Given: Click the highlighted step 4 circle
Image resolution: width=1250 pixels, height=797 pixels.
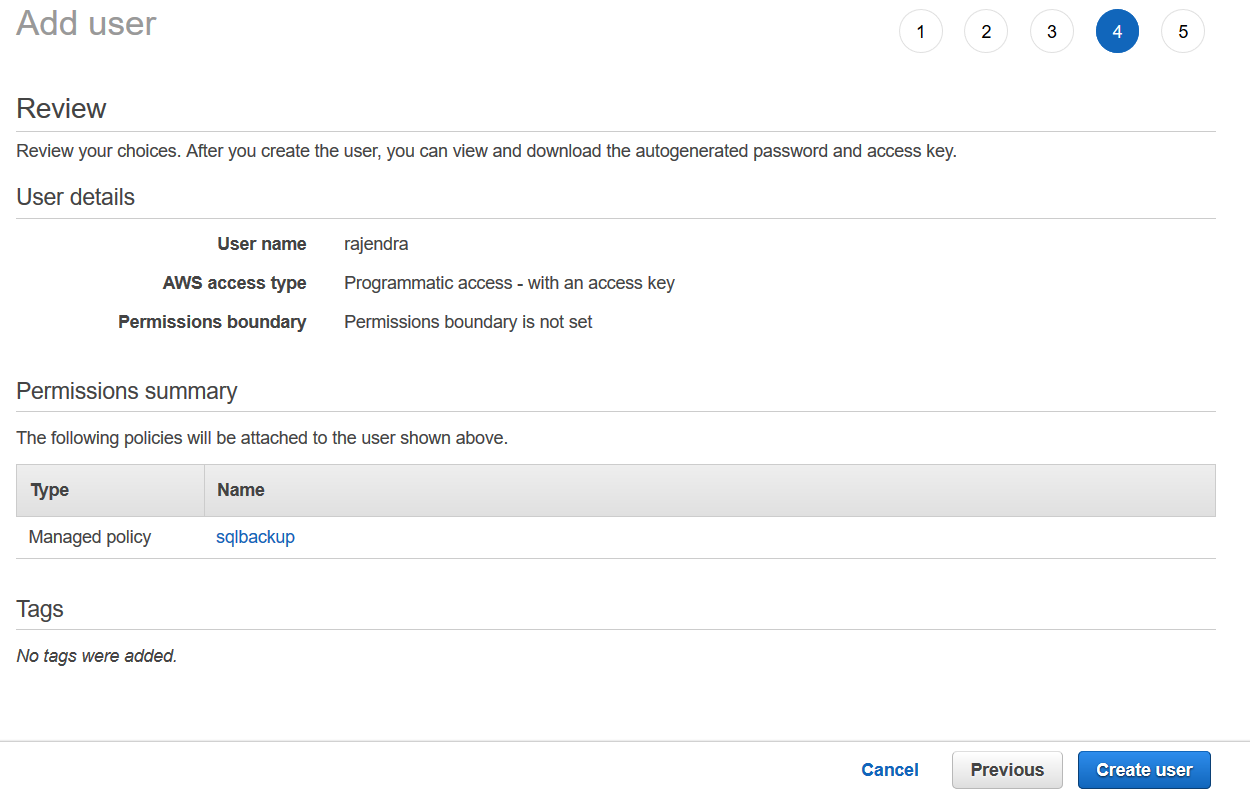Looking at the screenshot, I should pos(1117,32).
